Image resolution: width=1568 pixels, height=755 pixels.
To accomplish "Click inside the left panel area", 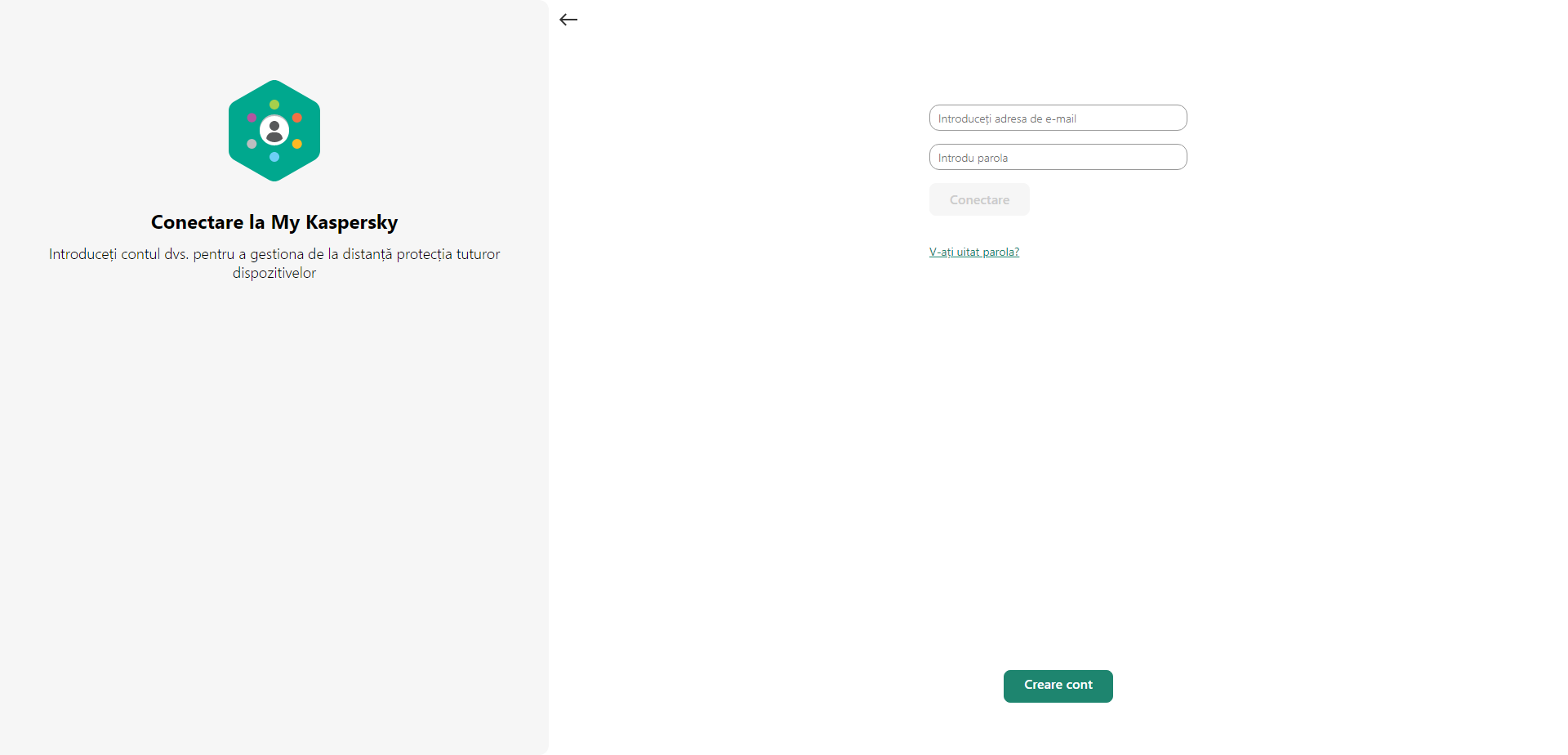I will click(x=274, y=490).
